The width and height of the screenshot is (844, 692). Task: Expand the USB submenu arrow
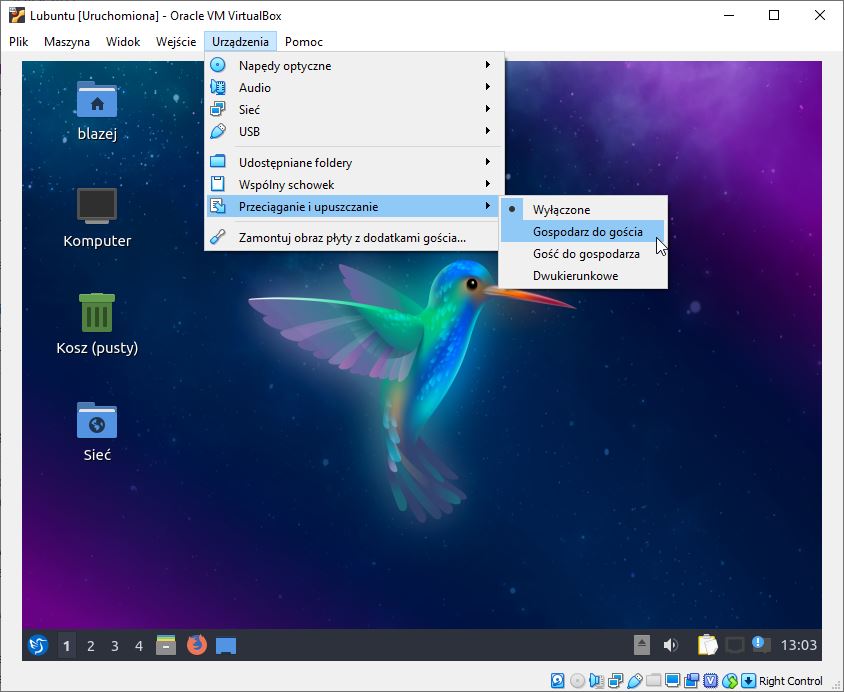(x=487, y=131)
